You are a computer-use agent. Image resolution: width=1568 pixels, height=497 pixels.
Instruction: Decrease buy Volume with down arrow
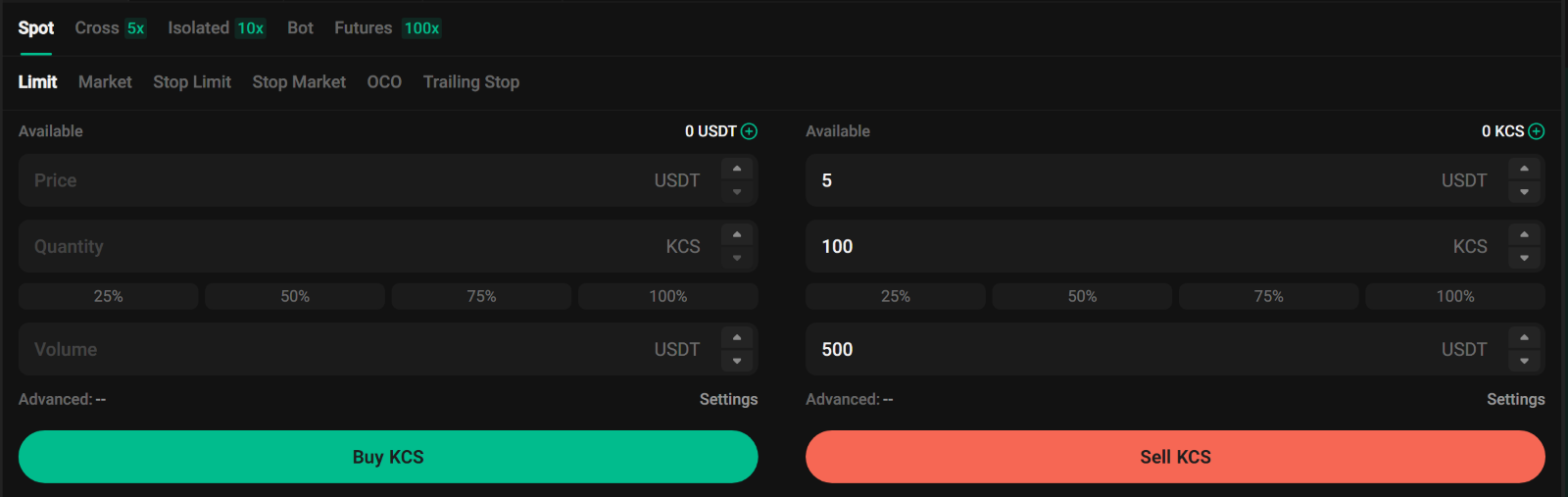[737, 361]
